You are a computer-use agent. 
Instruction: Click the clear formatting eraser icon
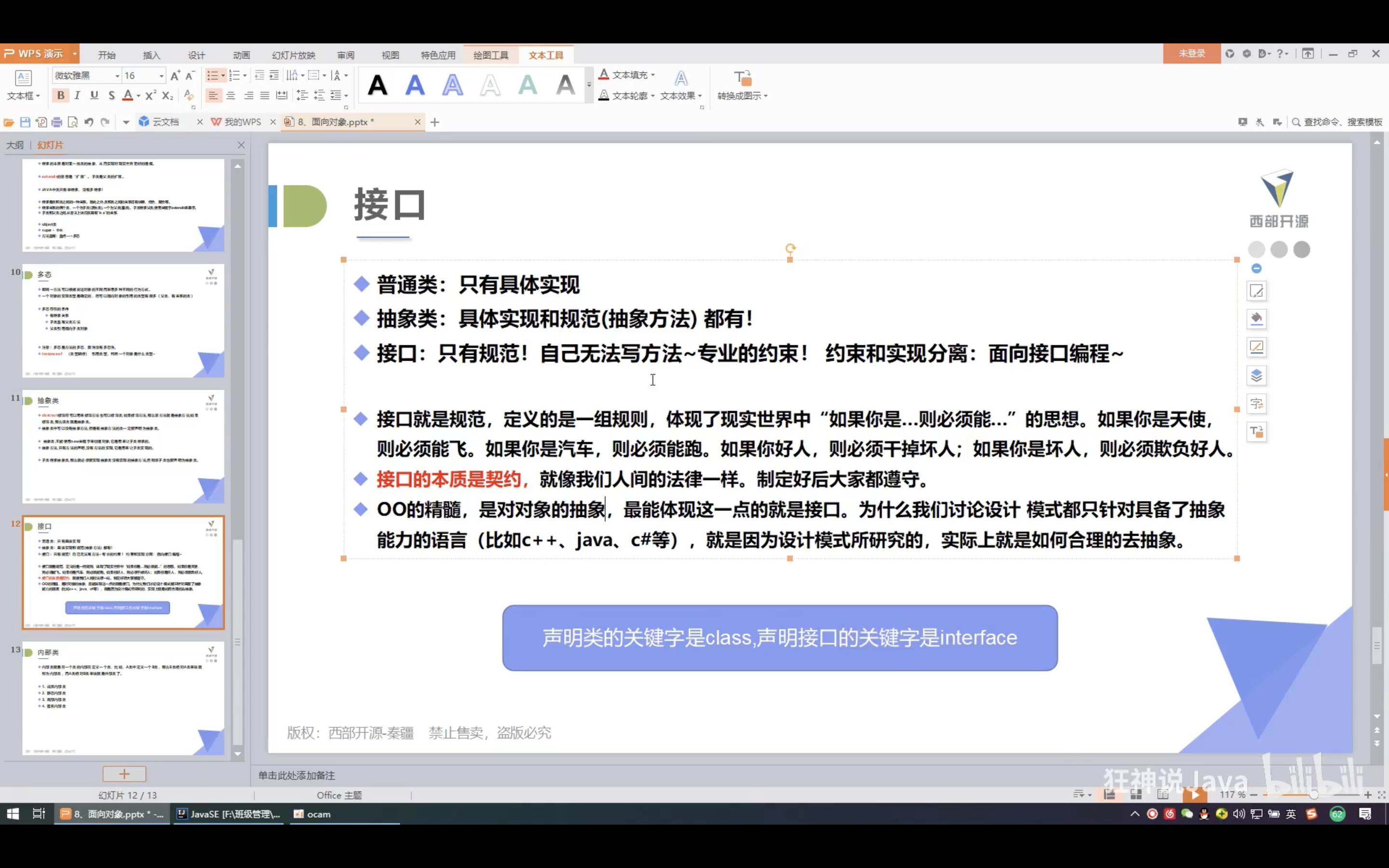(x=188, y=95)
